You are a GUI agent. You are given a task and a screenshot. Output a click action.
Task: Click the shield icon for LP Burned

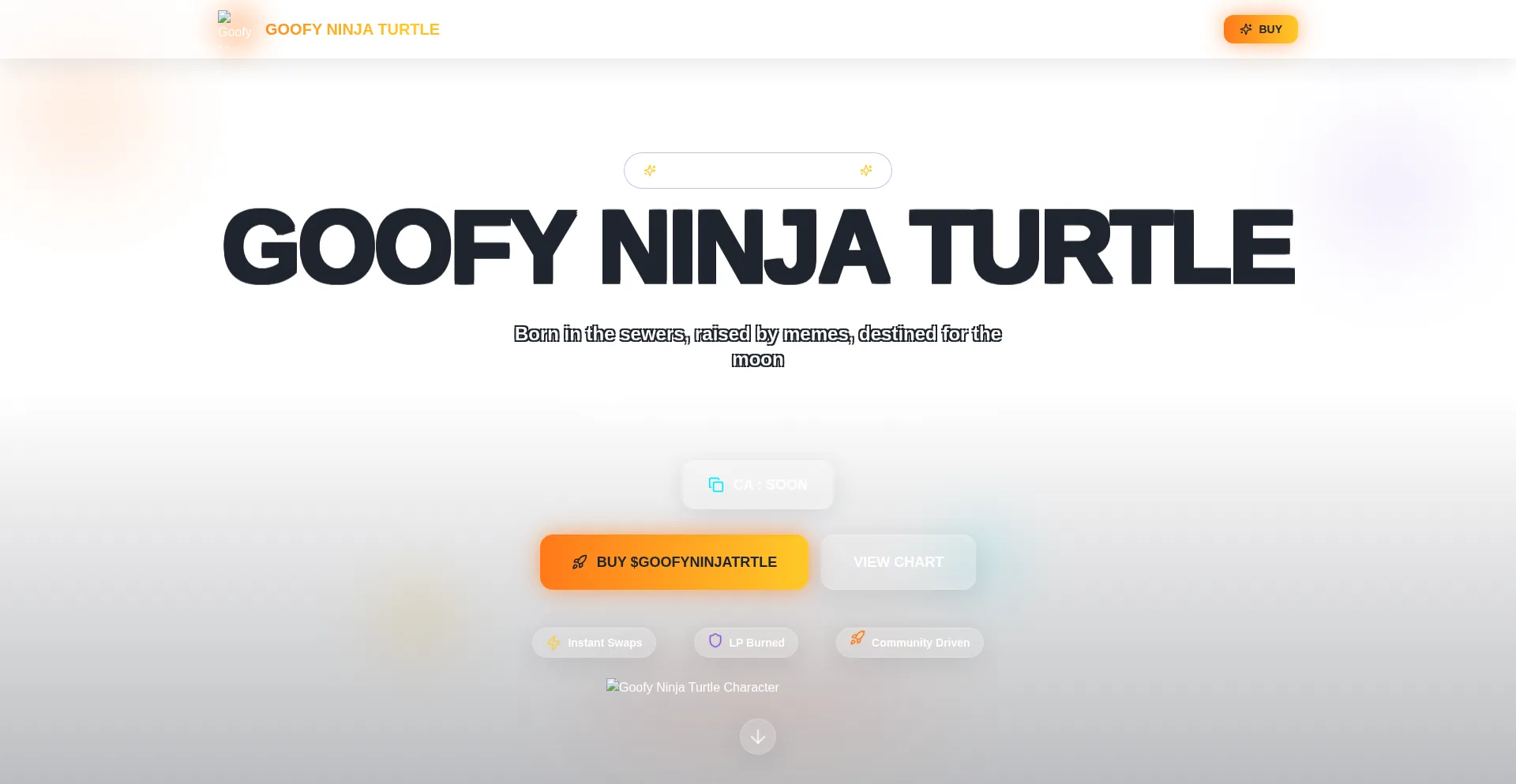[x=715, y=640]
